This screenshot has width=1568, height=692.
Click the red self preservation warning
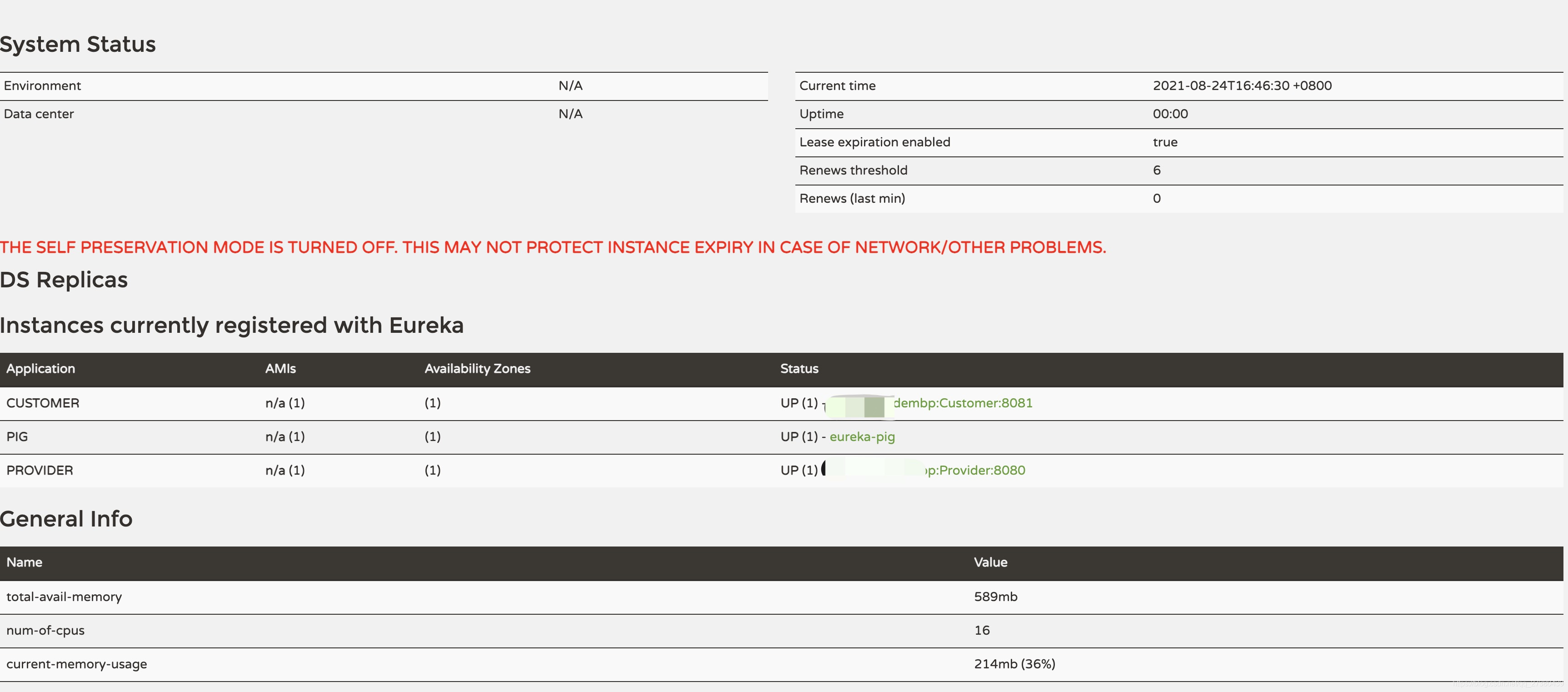click(x=553, y=247)
